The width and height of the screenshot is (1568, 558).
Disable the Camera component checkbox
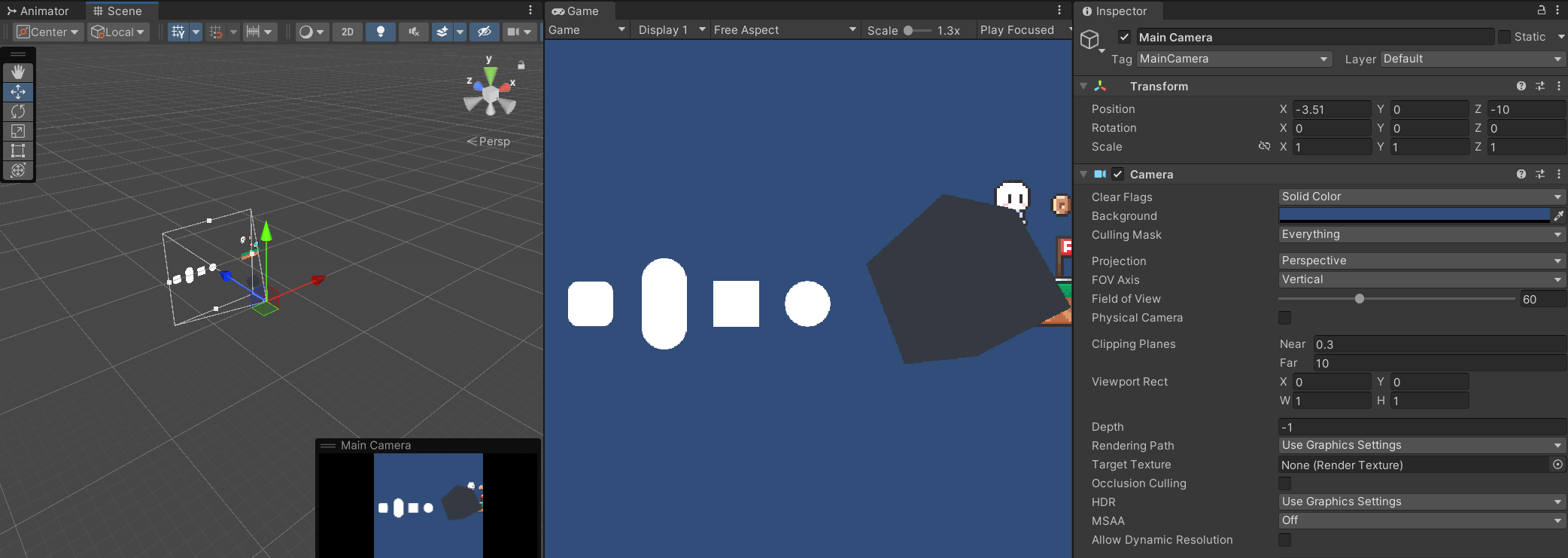(x=1118, y=174)
